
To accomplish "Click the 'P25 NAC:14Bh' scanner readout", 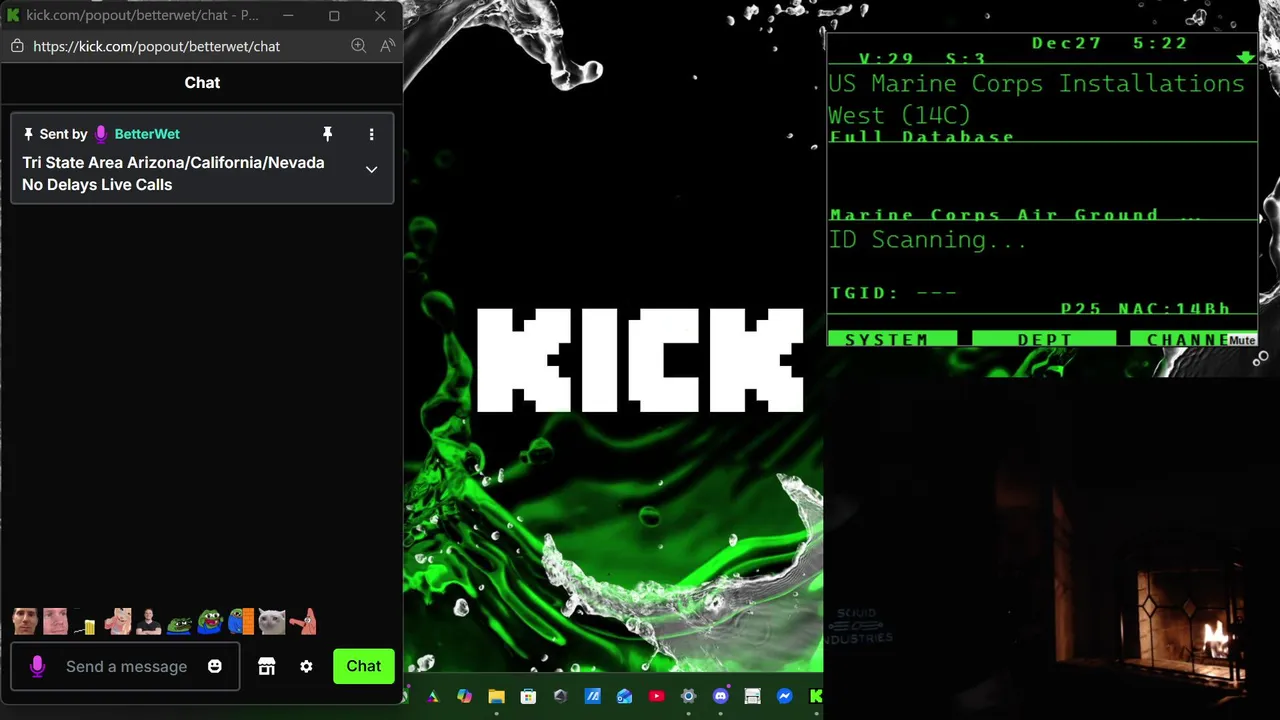I will (x=1145, y=308).
